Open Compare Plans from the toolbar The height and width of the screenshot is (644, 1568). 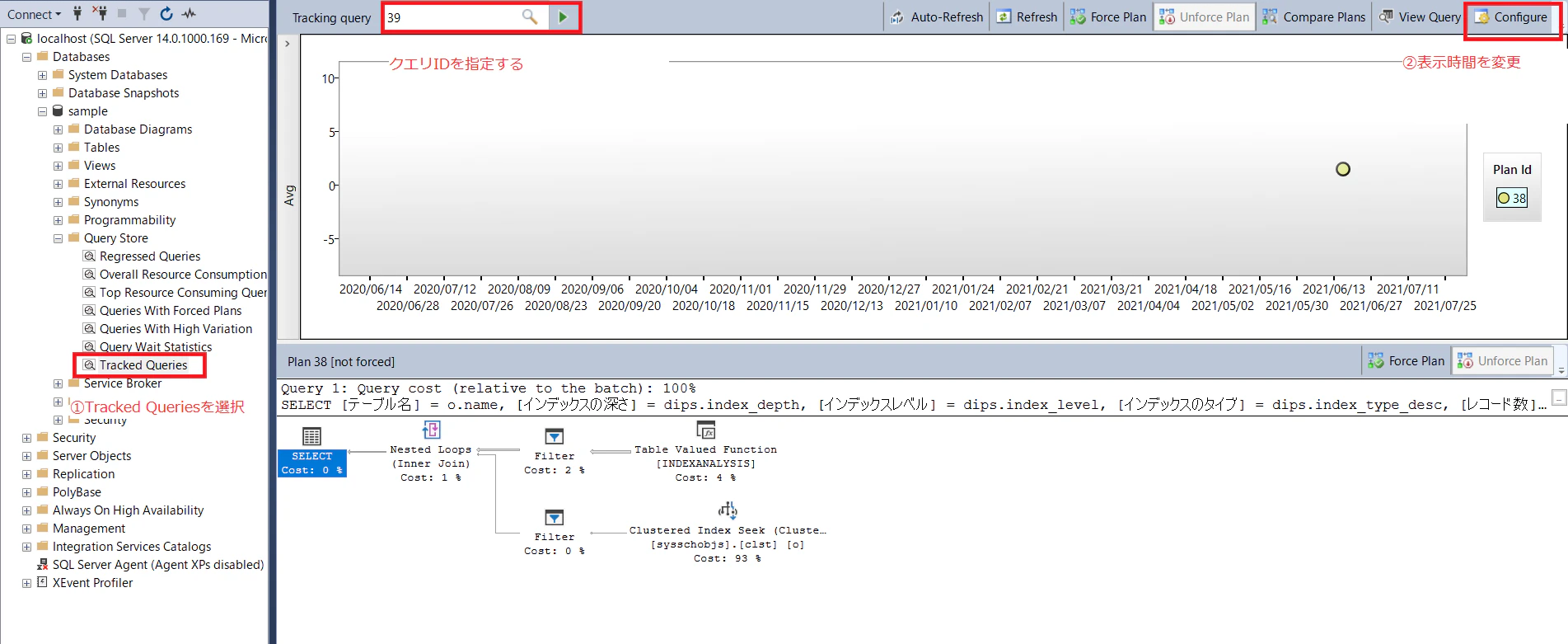(x=1314, y=17)
